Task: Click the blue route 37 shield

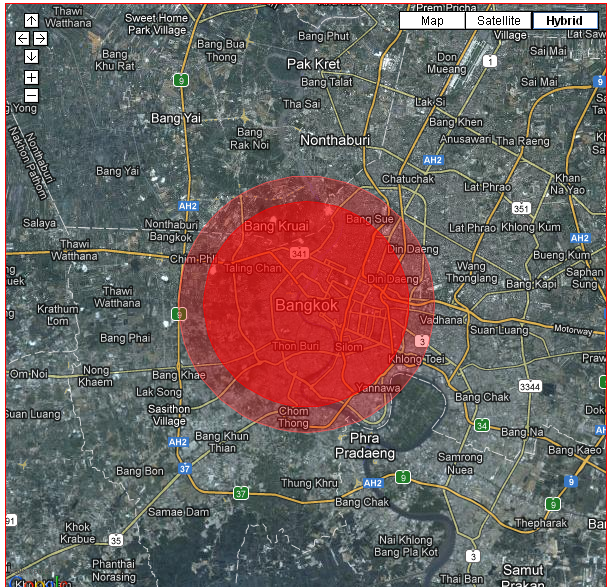Action: pos(185,469)
